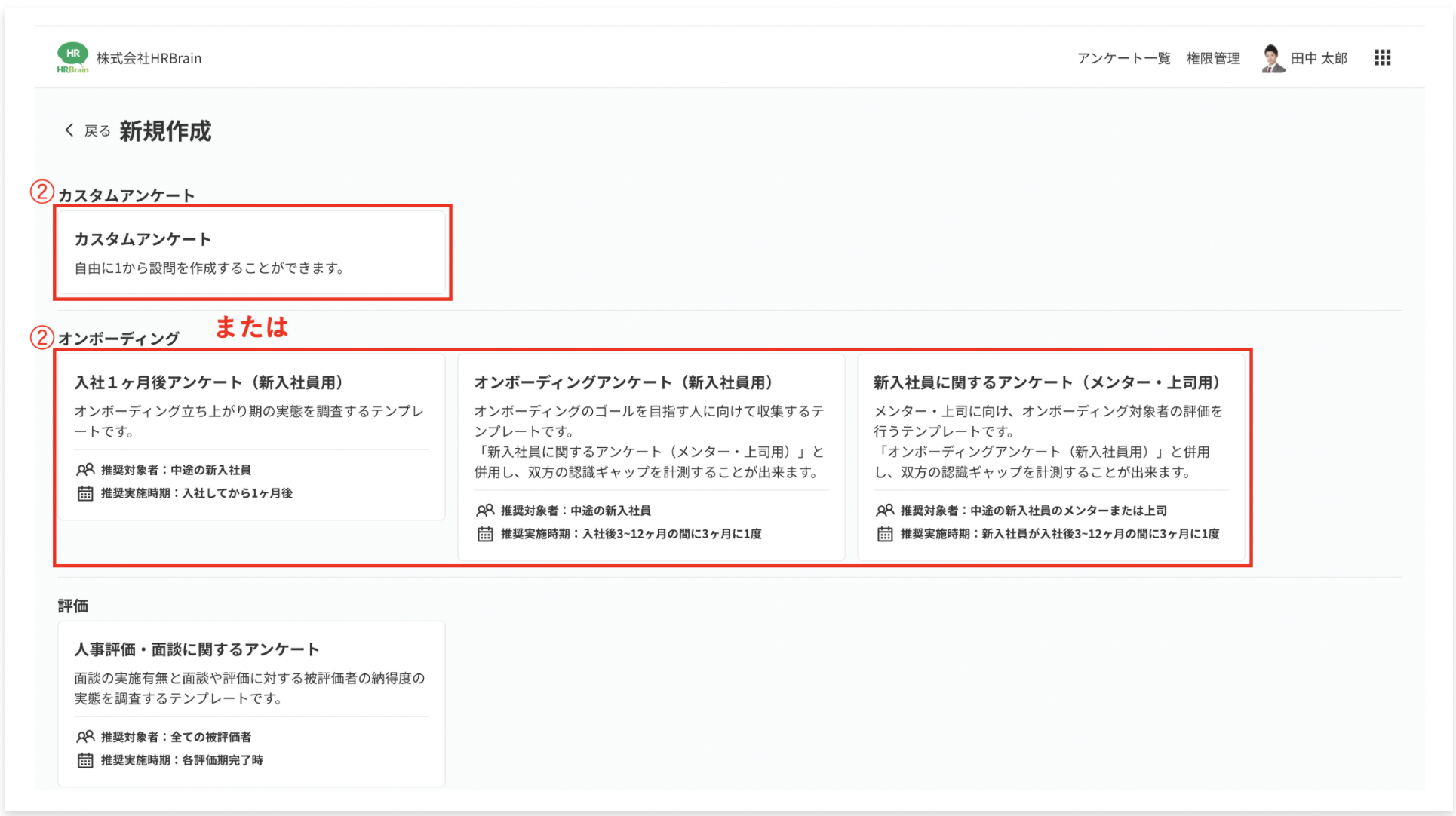
Task: Click text 推奨対象者：中途の新入社員 in 入社1ヶ月後 card
Action: pos(176,470)
